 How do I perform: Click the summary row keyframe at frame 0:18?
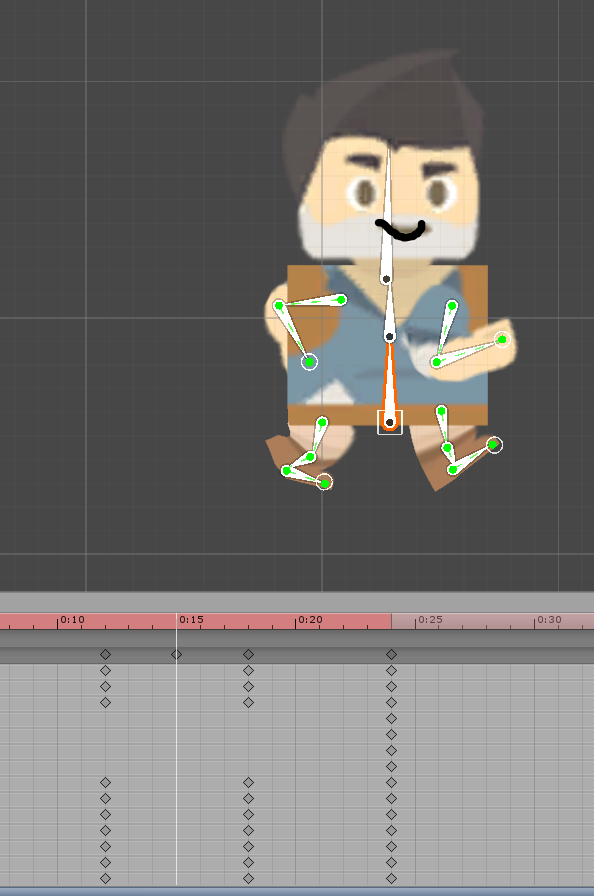(x=248, y=654)
